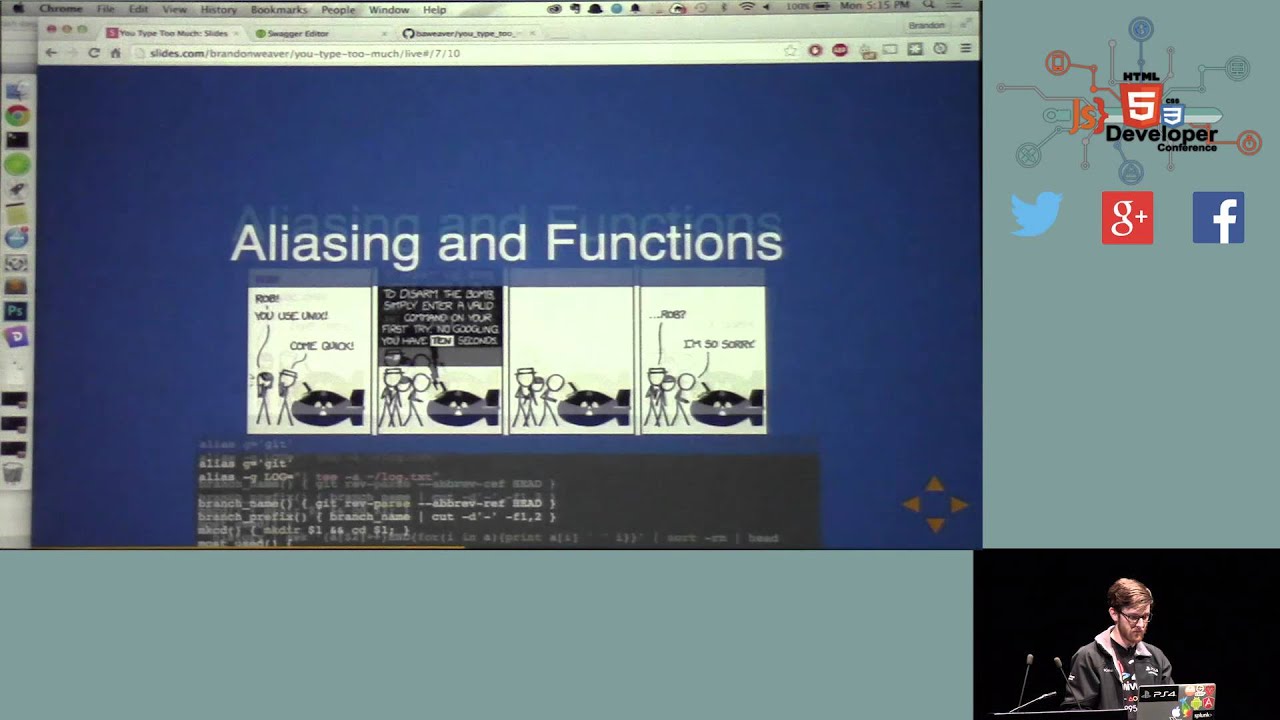Navigate to previous slide with left arrow

912,505
